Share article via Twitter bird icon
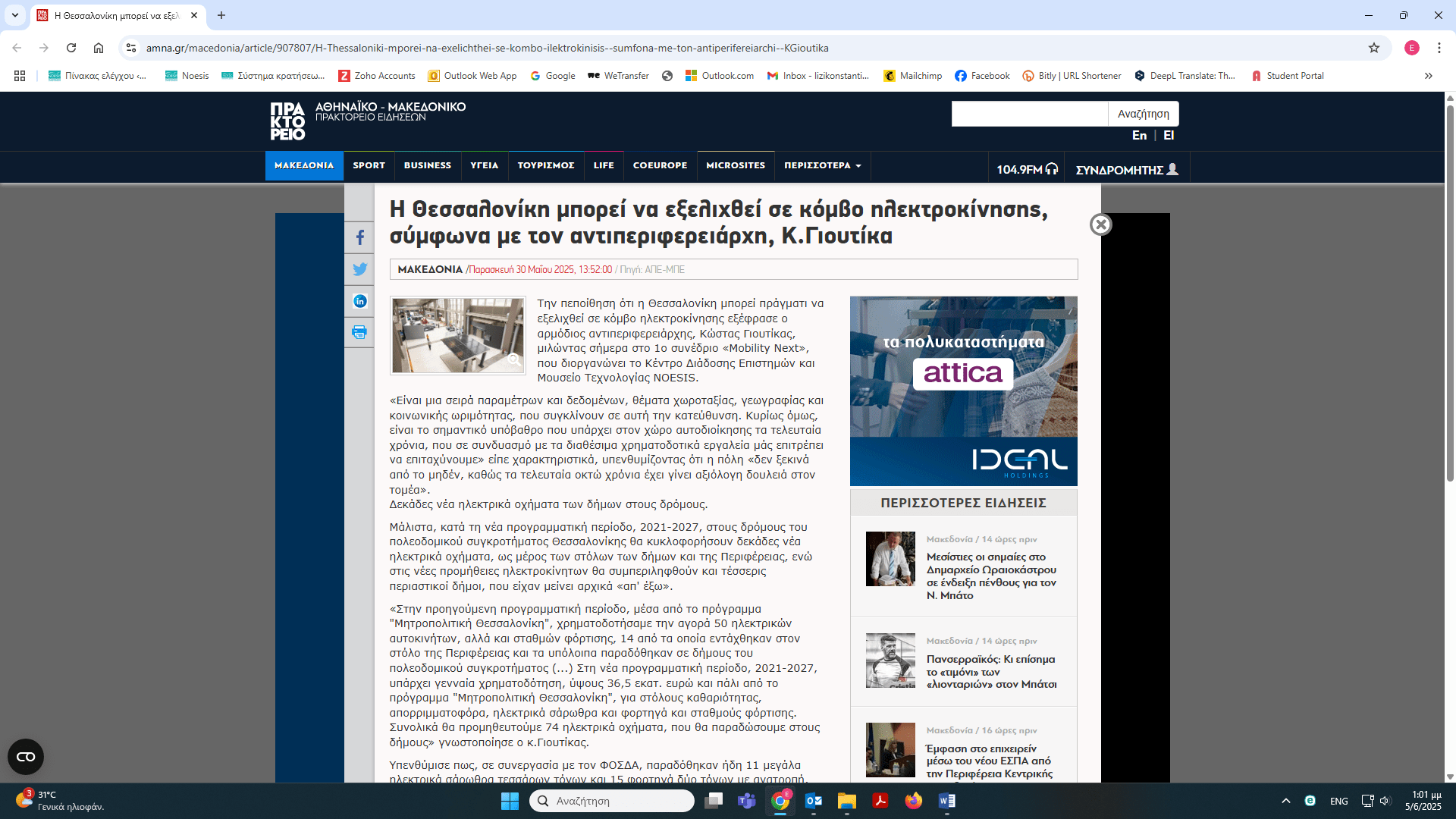The width and height of the screenshot is (1456, 819). (x=359, y=269)
